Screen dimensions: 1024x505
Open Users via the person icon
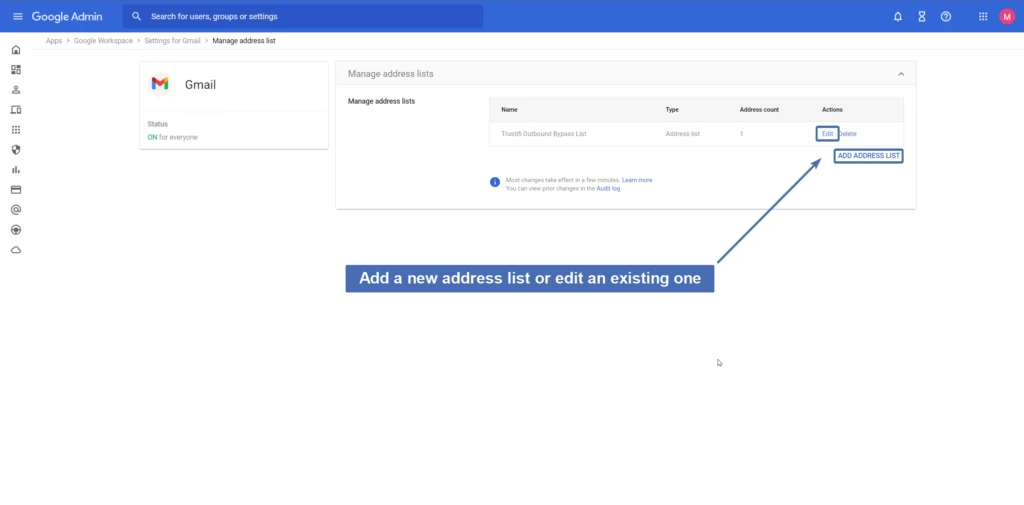click(x=16, y=90)
